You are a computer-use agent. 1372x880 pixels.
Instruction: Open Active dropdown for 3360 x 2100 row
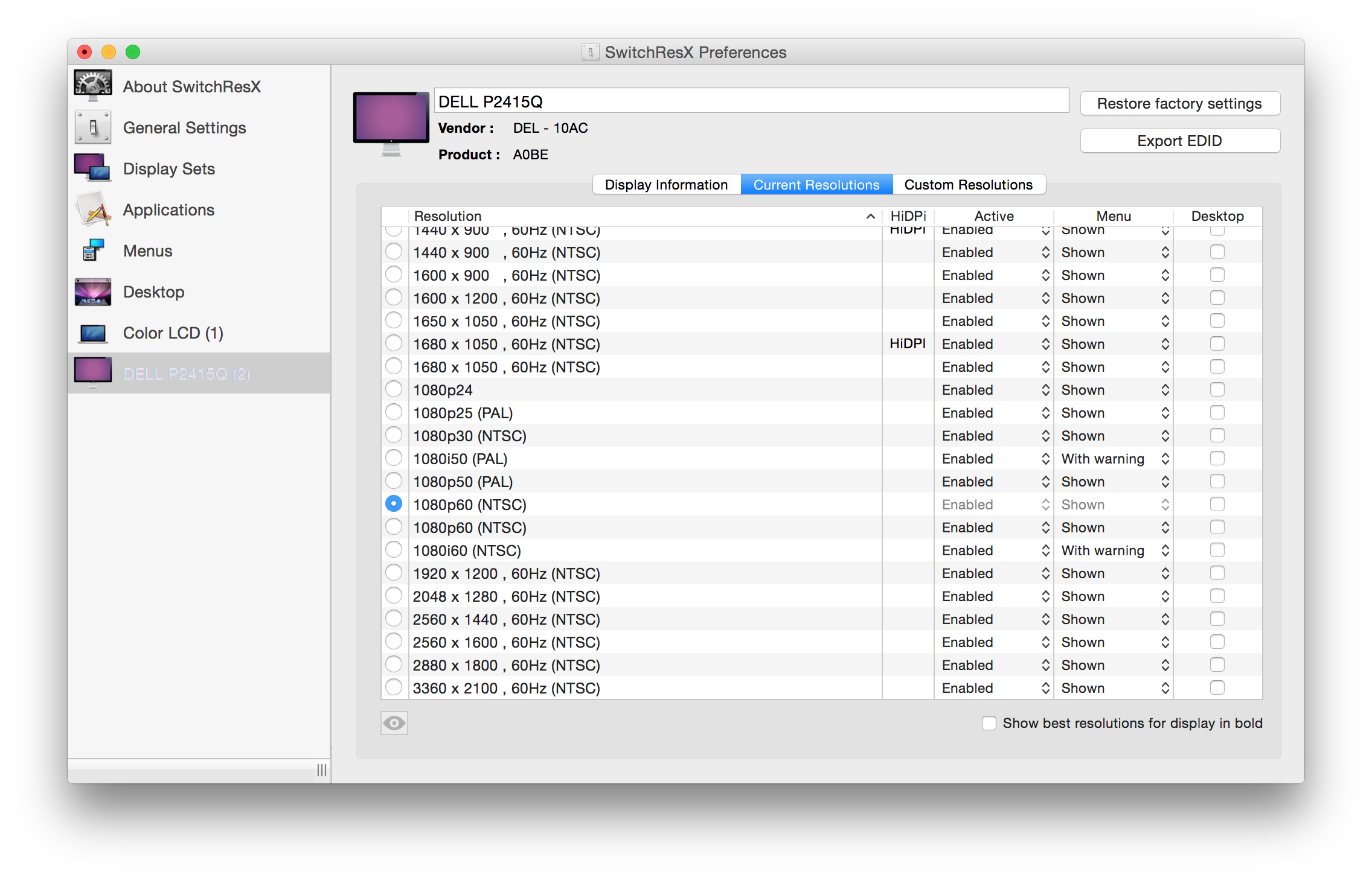(995, 688)
